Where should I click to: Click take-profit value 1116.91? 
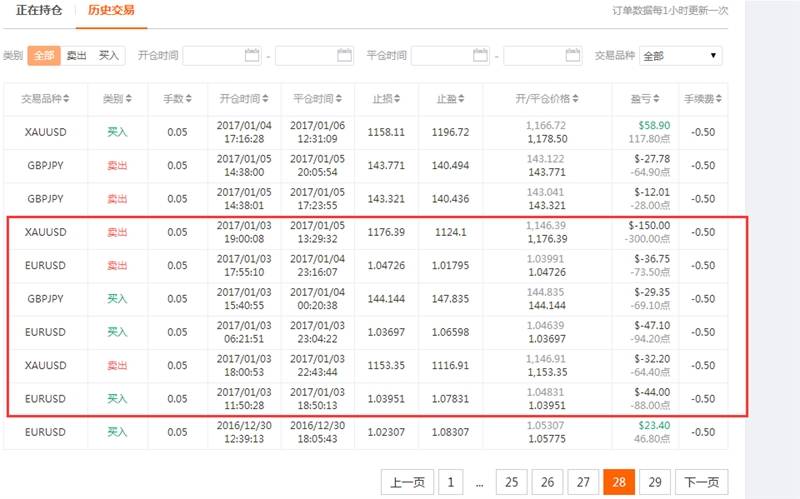(x=451, y=365)
